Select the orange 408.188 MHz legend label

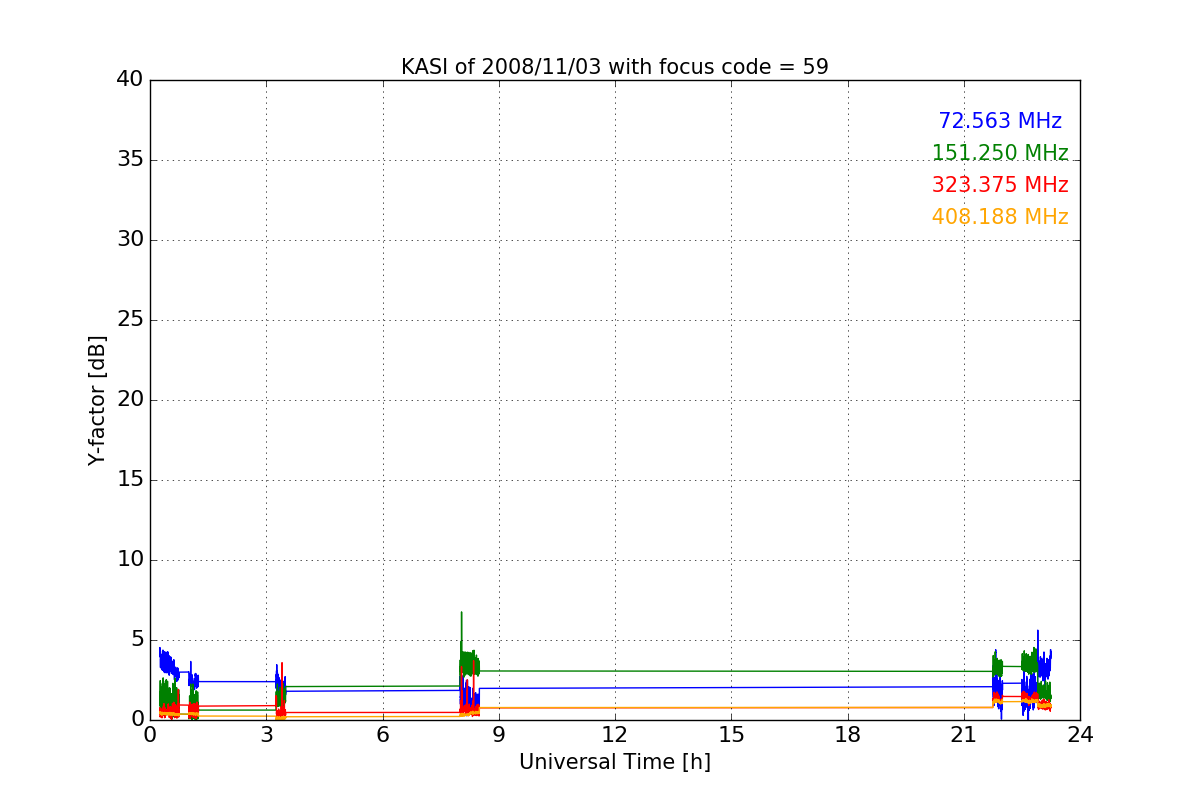(1000, 217)
